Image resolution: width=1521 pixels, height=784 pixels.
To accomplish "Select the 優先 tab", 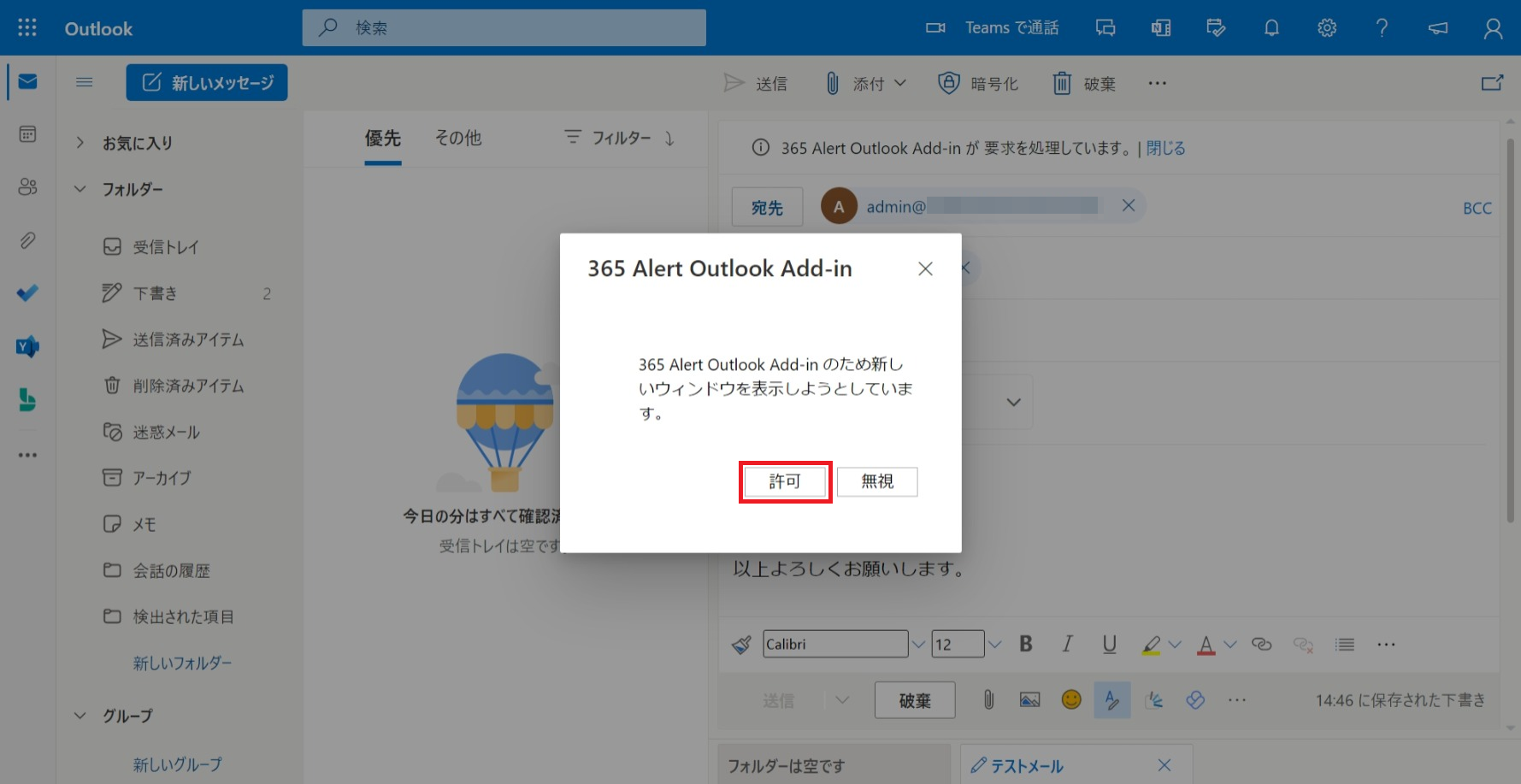I will 382,138.
